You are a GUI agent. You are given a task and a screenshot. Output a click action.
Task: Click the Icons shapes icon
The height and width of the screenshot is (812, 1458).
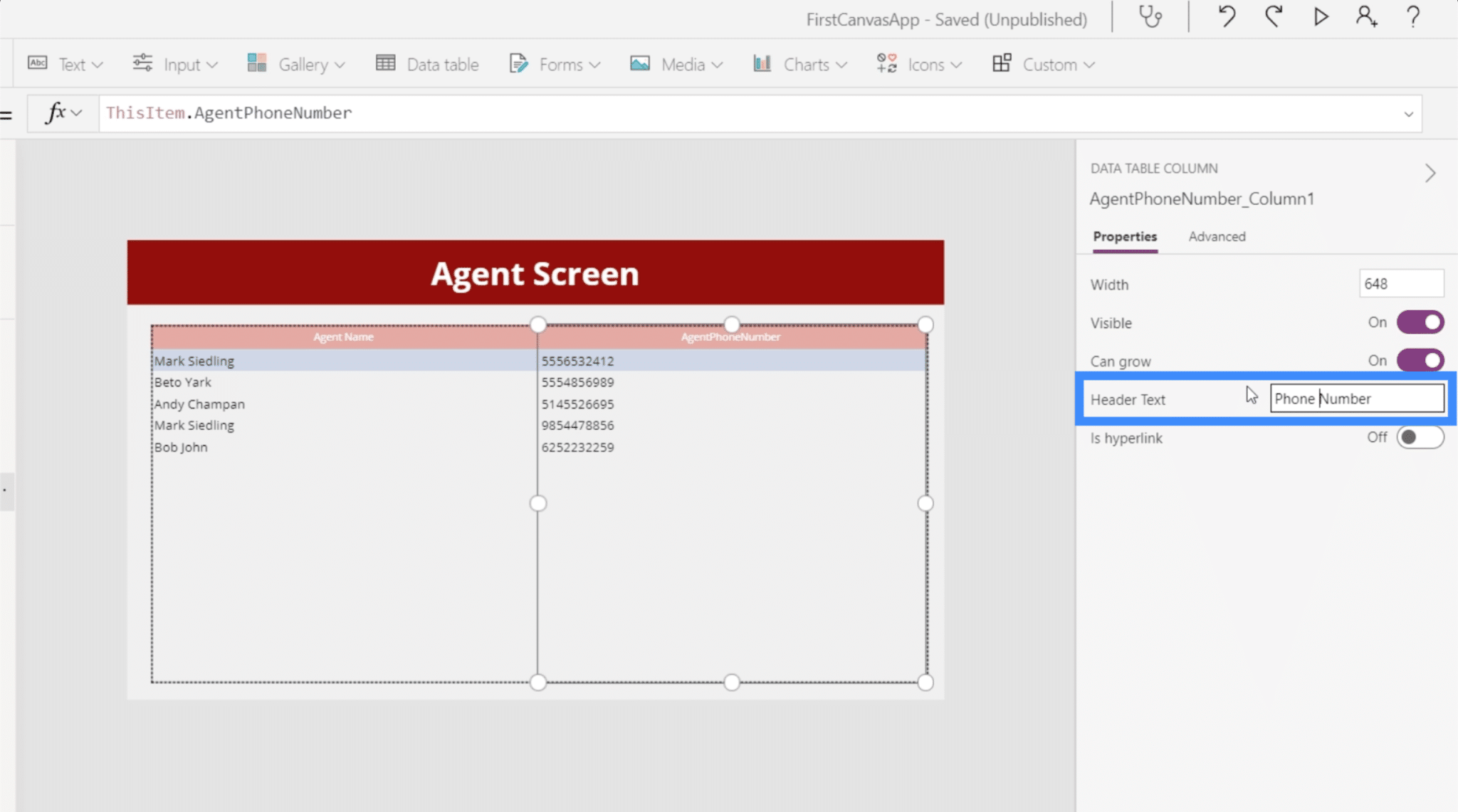886,63
